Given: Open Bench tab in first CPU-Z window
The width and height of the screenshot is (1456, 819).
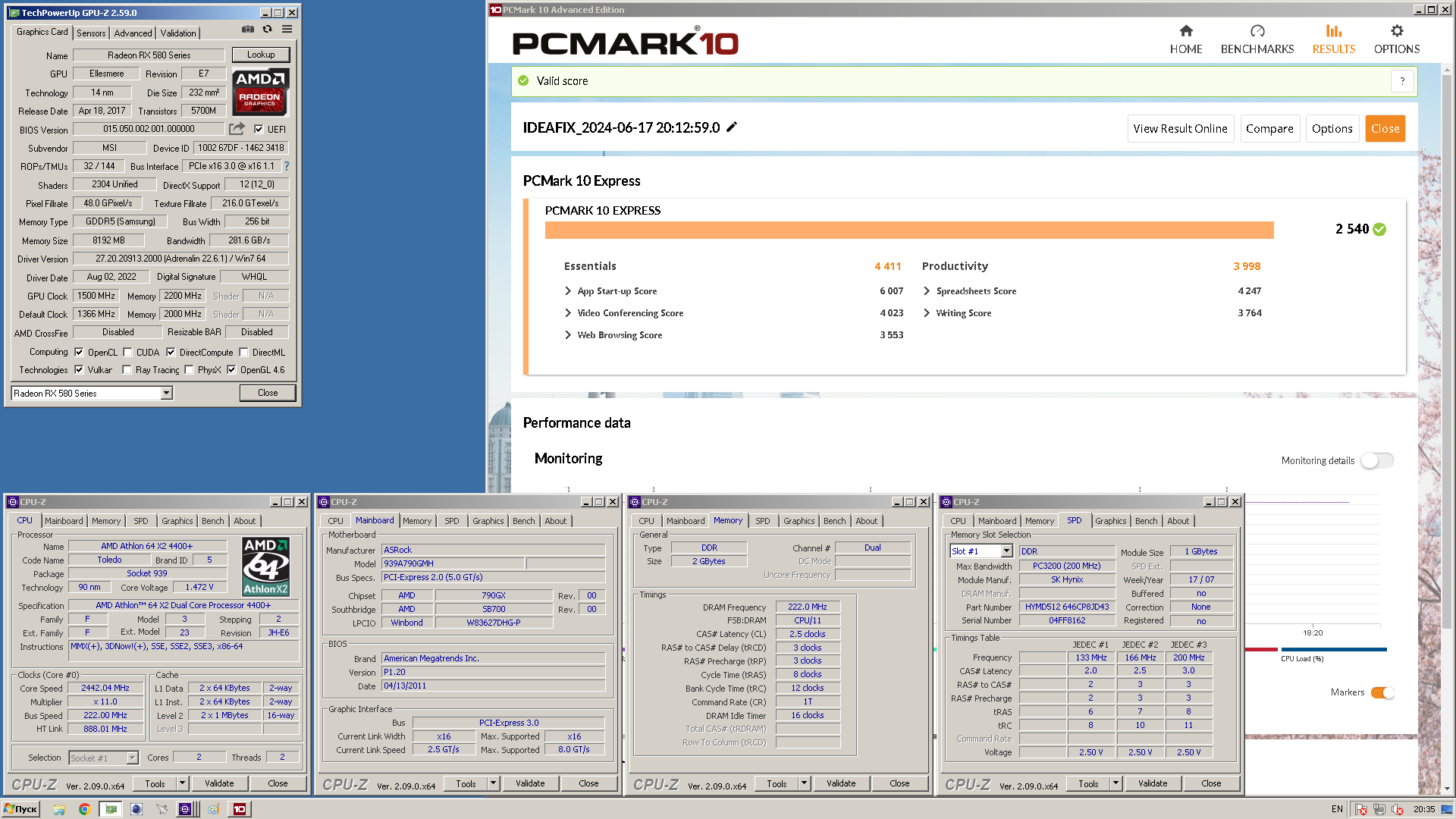Looking at the screenshot, I should (213, 521).
